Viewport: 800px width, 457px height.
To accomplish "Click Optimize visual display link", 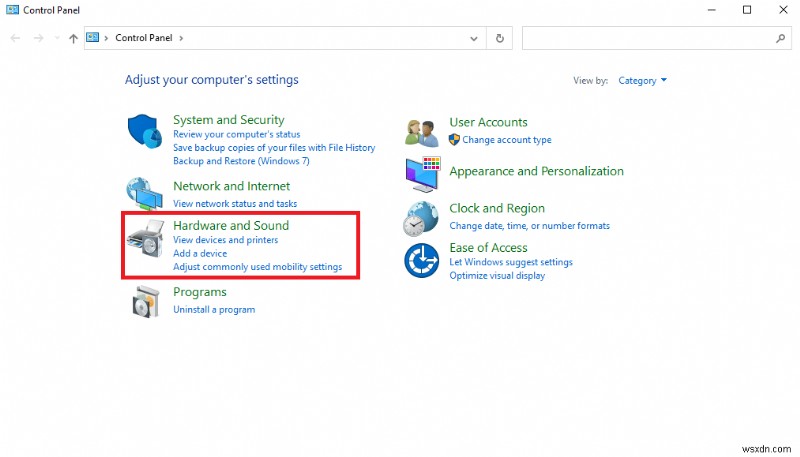I will pyautogui.click(x=497, y=276).
